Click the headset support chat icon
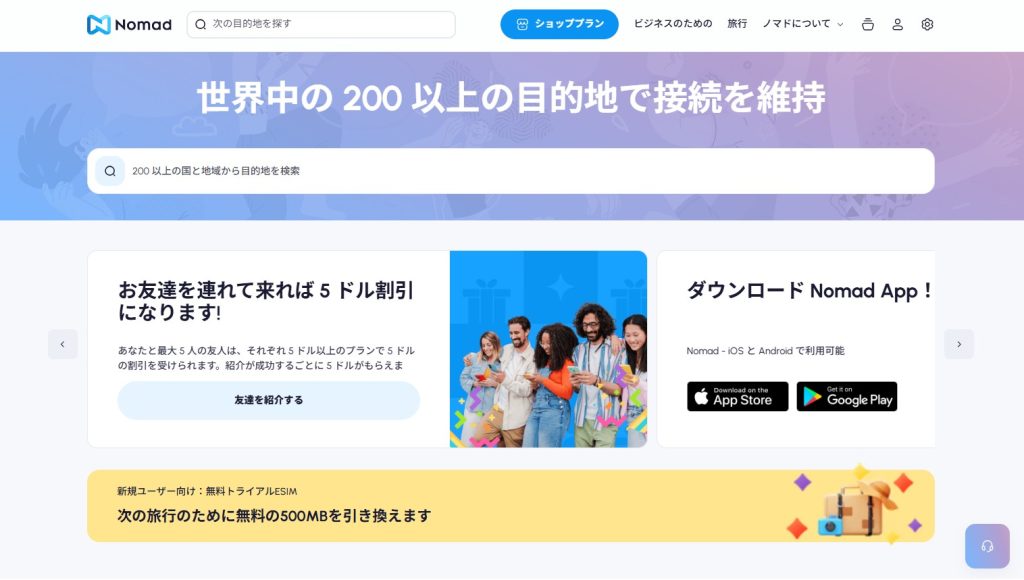This screenshot has height=580, width=1024. pyautogui.click(x=987, y=546)
